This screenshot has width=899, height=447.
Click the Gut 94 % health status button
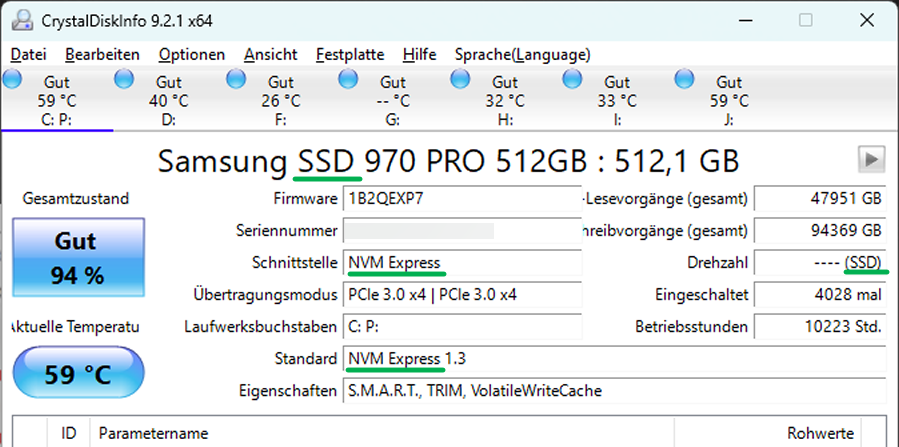pyautogui.click(x=79, y=257)
